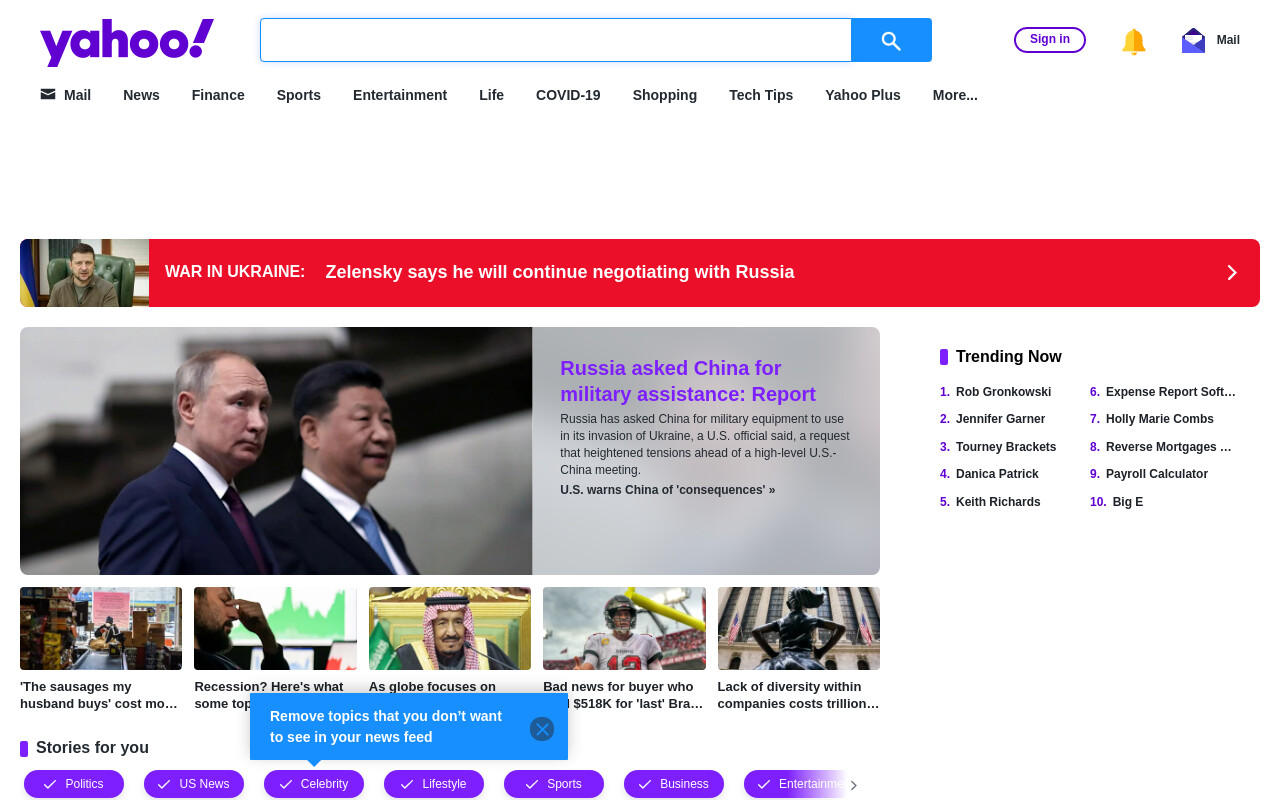Open the Zelensky negotiating with Russia headline
The width and height of the screenshot is (1280, 800).
[560, 272]
